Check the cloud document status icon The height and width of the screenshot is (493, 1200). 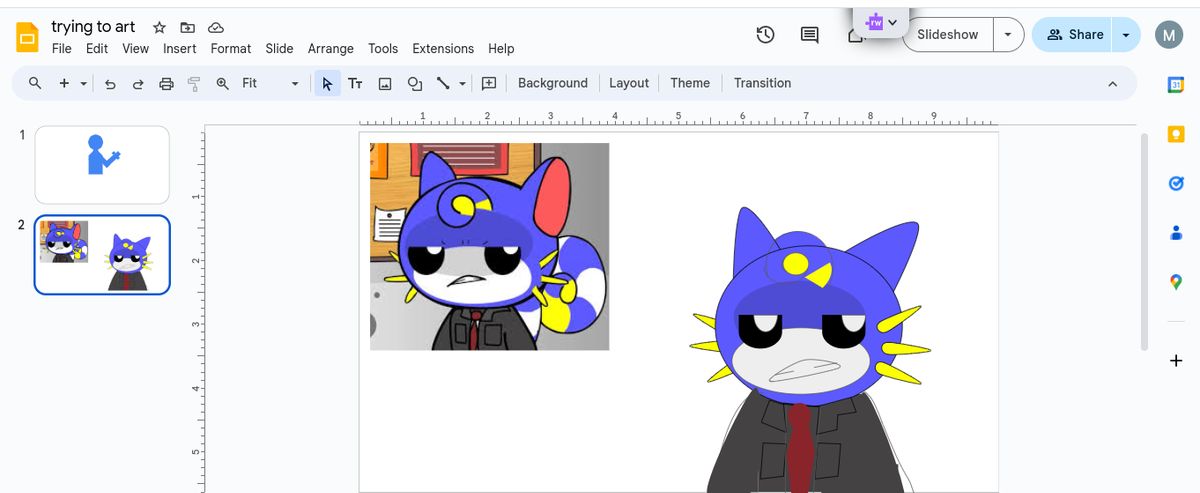click(215, 27)
